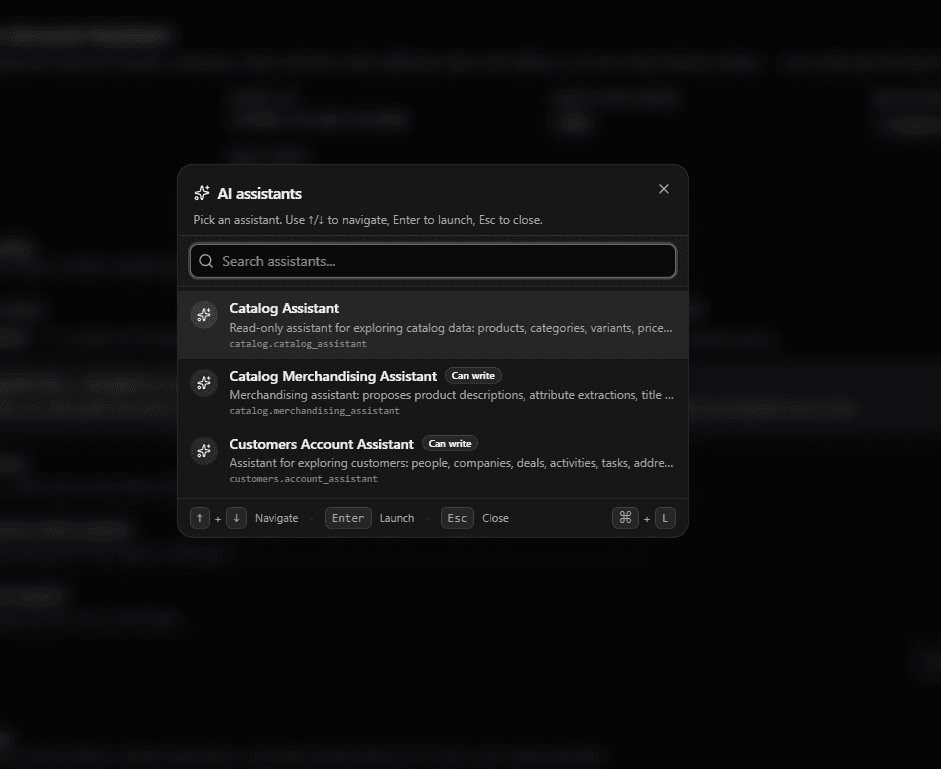Click the Launch label in footer
The image size is (941, 769).
tap(397, 518)
